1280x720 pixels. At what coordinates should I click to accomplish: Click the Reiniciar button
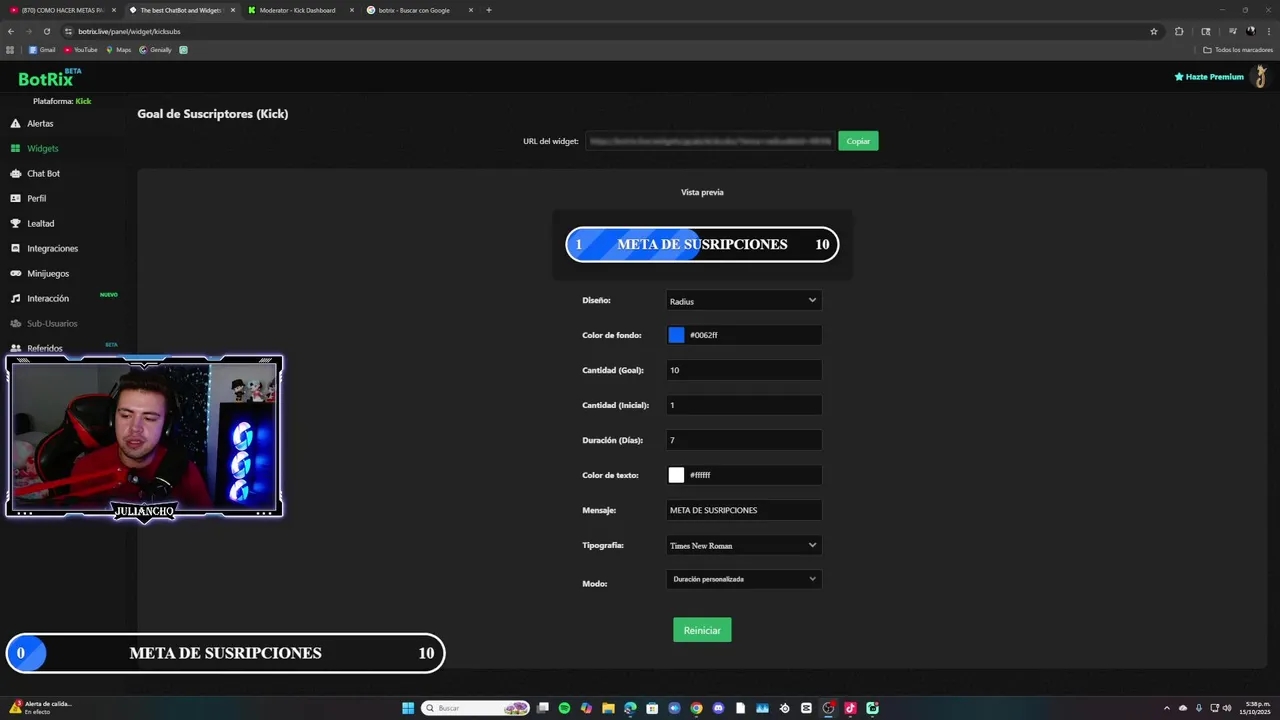point(702,630)
